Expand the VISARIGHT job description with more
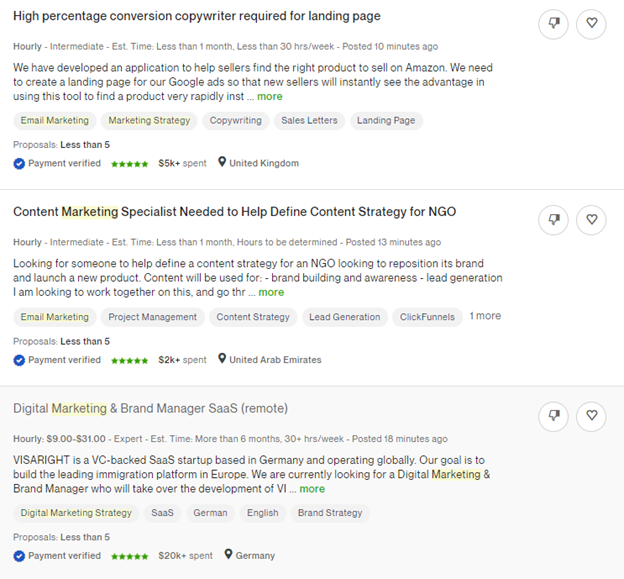The height and width of the screenshot is (579, 624). 312,489
